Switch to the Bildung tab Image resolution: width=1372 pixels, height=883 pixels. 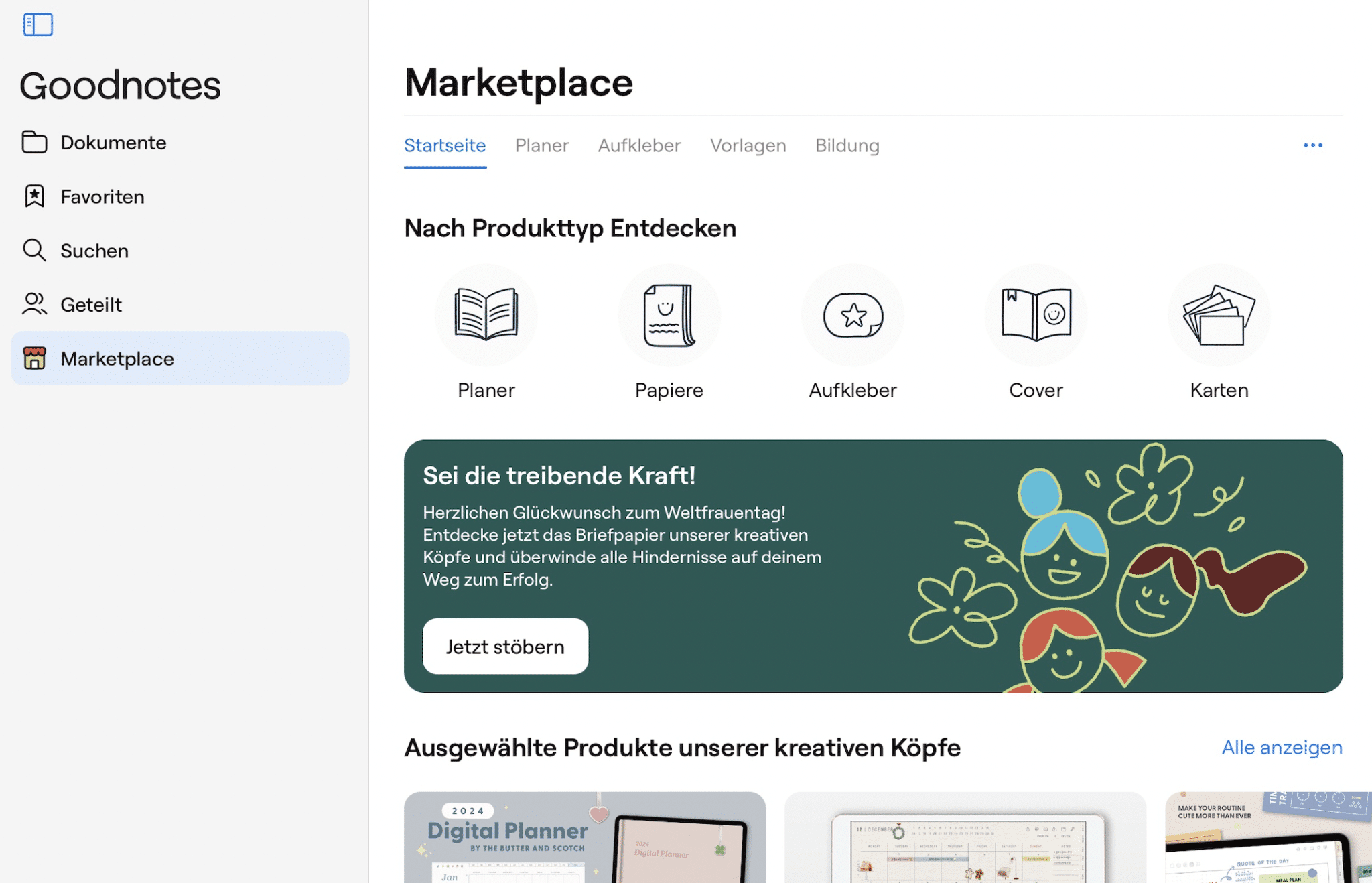pyautogui.click(x=847, y=145)
